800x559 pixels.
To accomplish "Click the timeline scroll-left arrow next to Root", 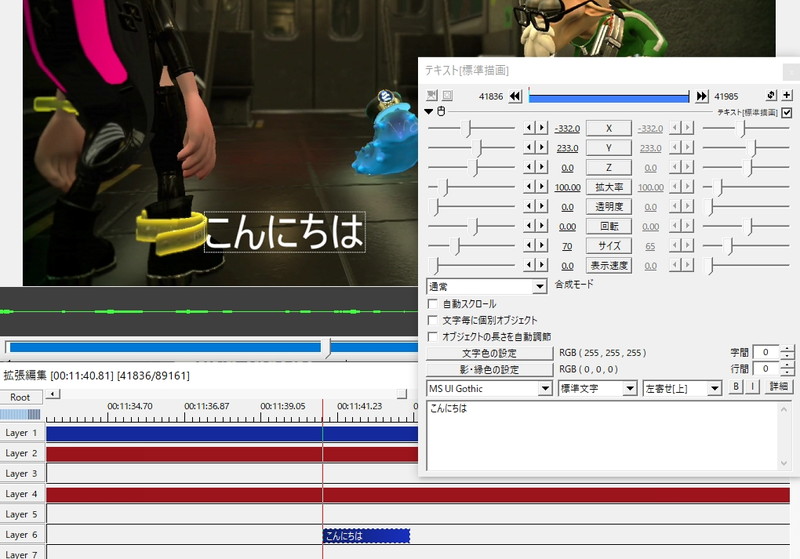I will [x=53, y=394].
